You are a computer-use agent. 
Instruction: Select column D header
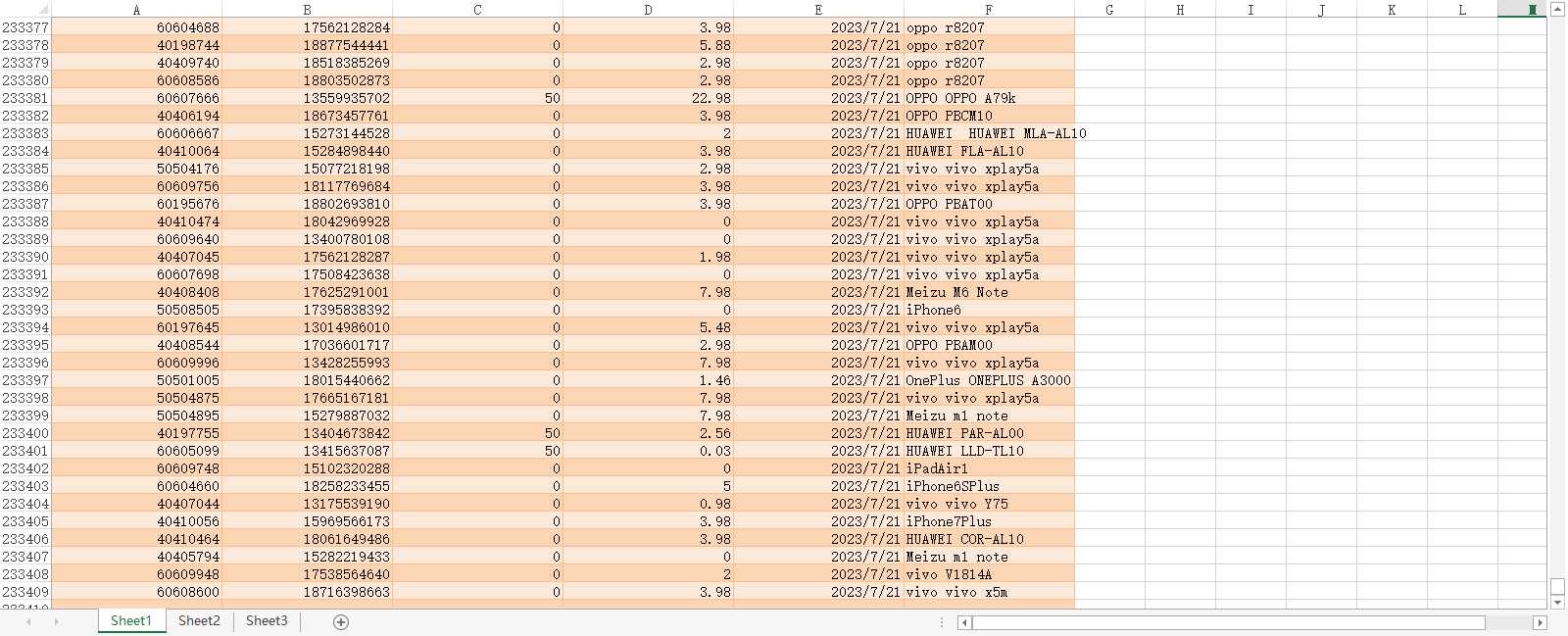click(648, 10)
